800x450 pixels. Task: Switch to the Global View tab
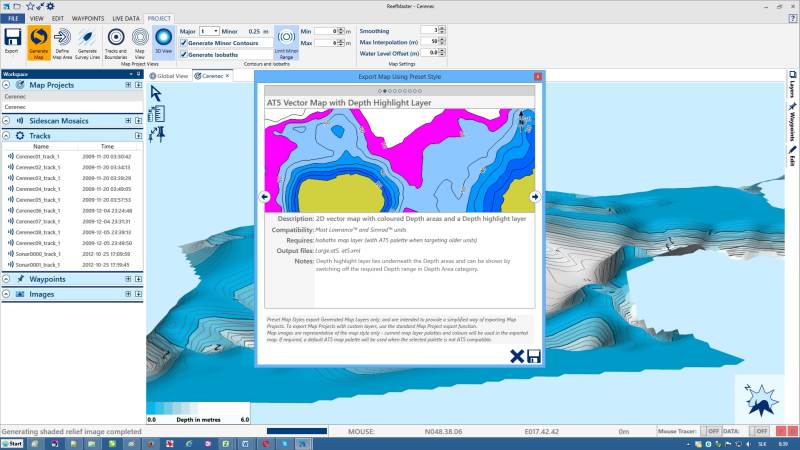169,75
